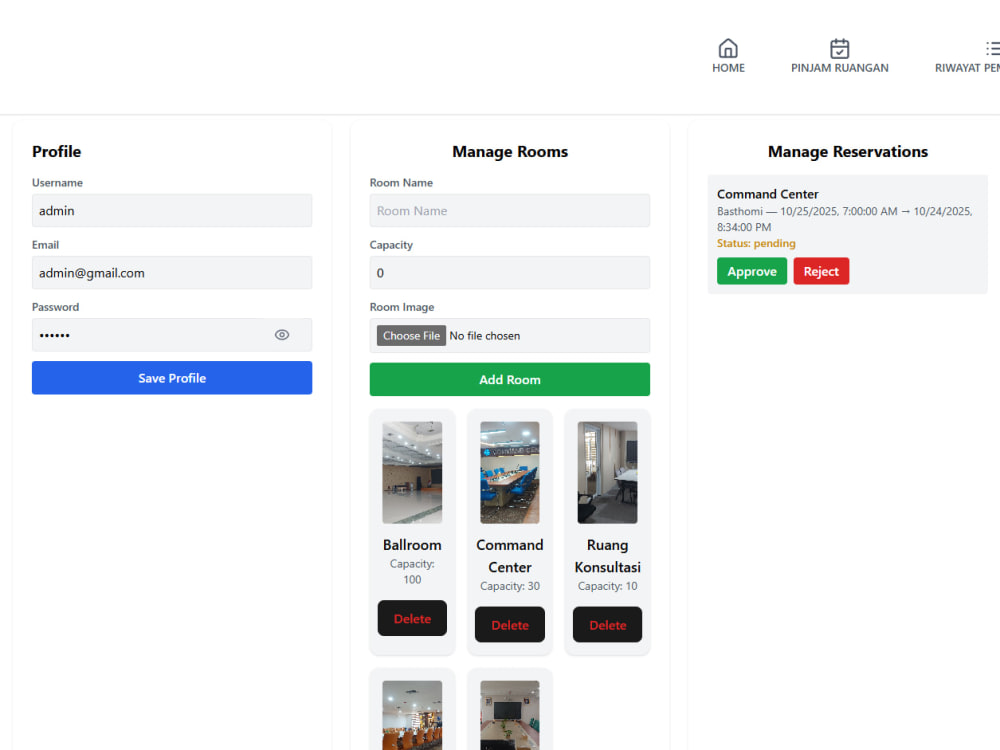Click the 'Room Image' label
Image resolution: width=1000 pixels, height=750 pixels.
click(x=402, y=307)
